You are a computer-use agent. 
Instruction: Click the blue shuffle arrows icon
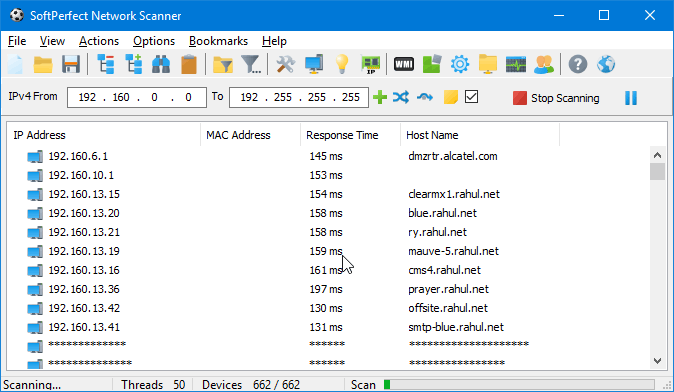coord(401,97)
